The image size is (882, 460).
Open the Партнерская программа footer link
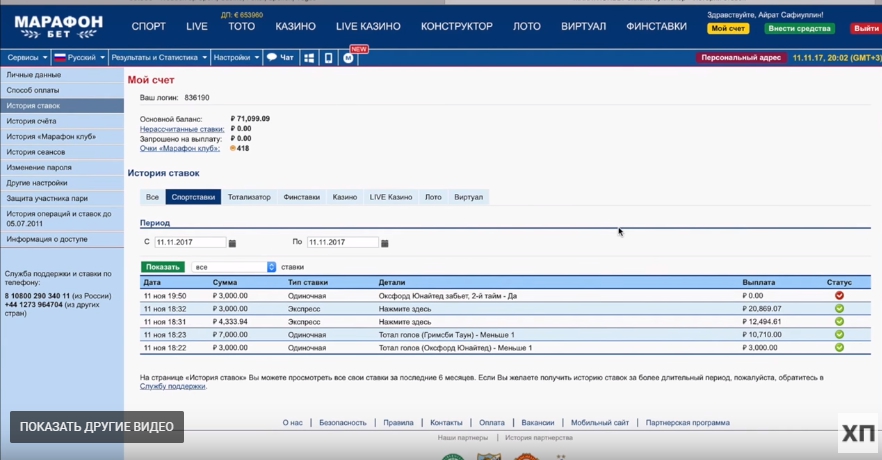[687, 422]
